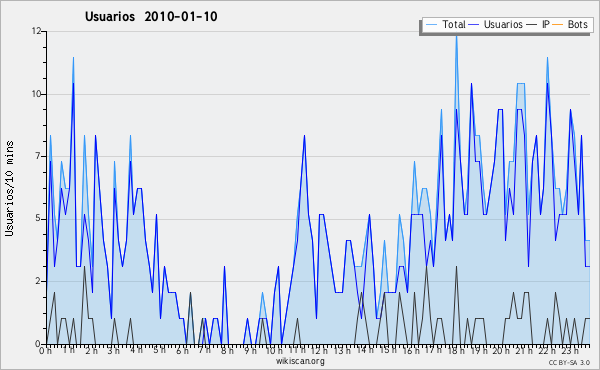Click the x-axis label '15 h'
The image size is (600, 370).
[388, 350]
